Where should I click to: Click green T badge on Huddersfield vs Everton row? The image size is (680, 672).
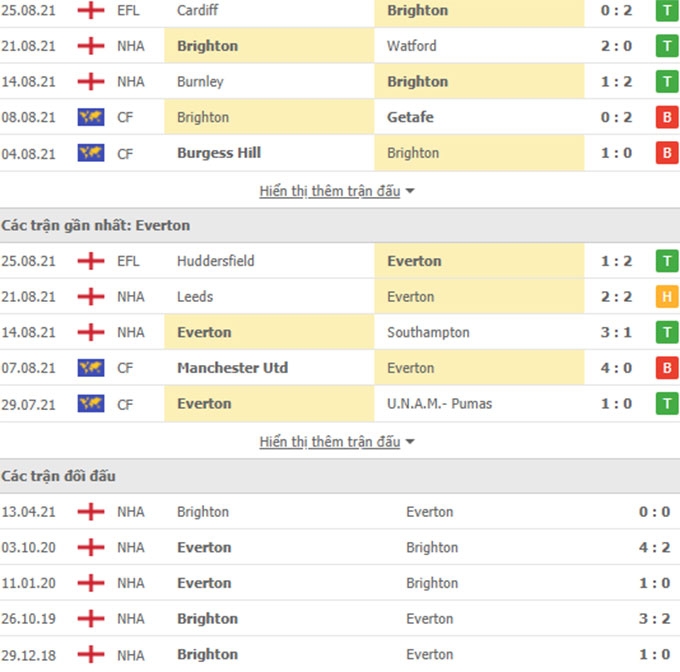pos(667,261)
